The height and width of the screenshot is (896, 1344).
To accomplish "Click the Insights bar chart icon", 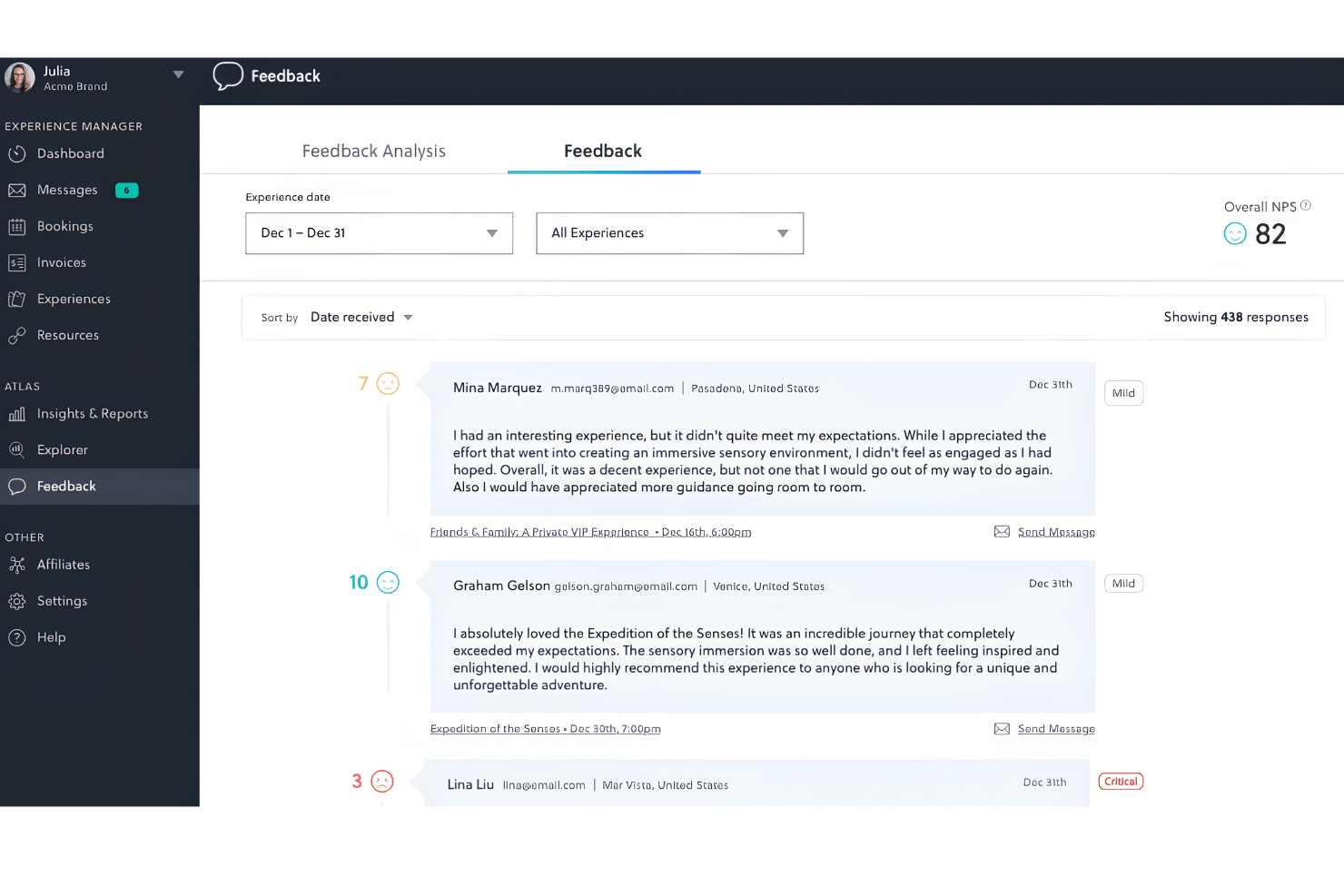I will 17,414.
